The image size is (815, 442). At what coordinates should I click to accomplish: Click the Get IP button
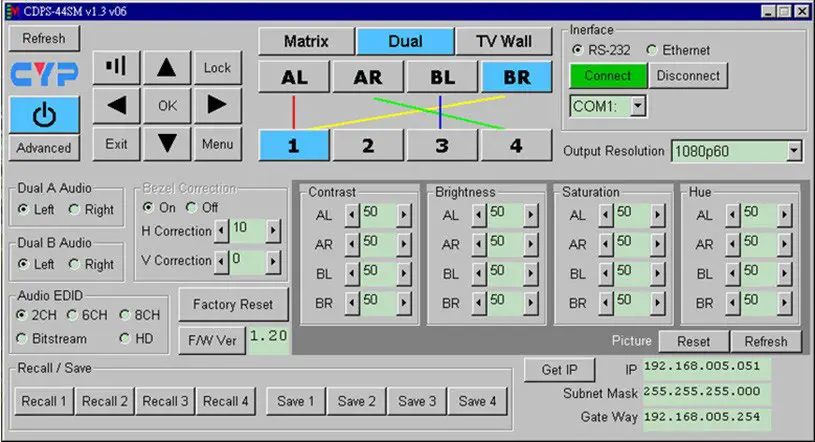(560, 370)
